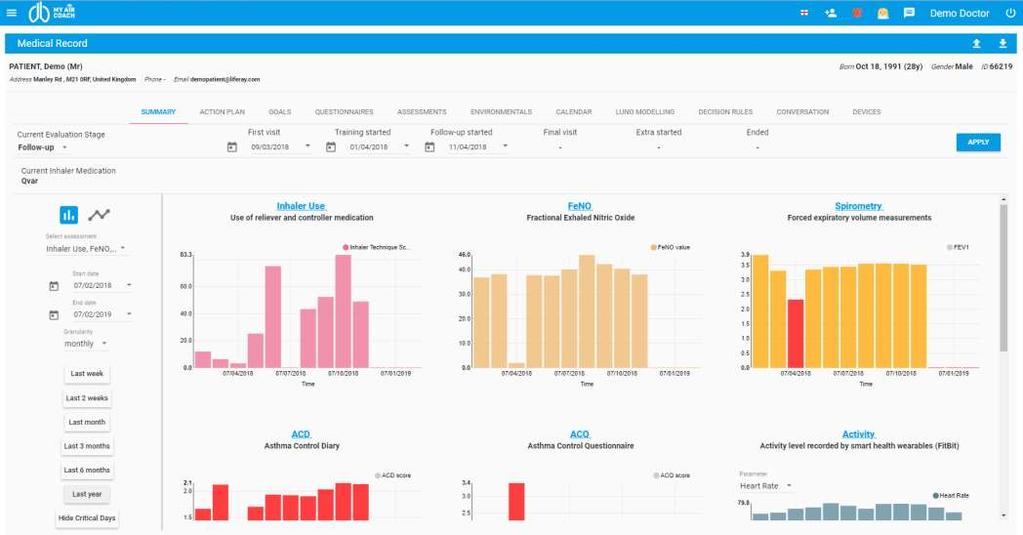Viewport: 1023px width, 535px height.
Task: Open the FeNO chart link
Action: point(579,206)
